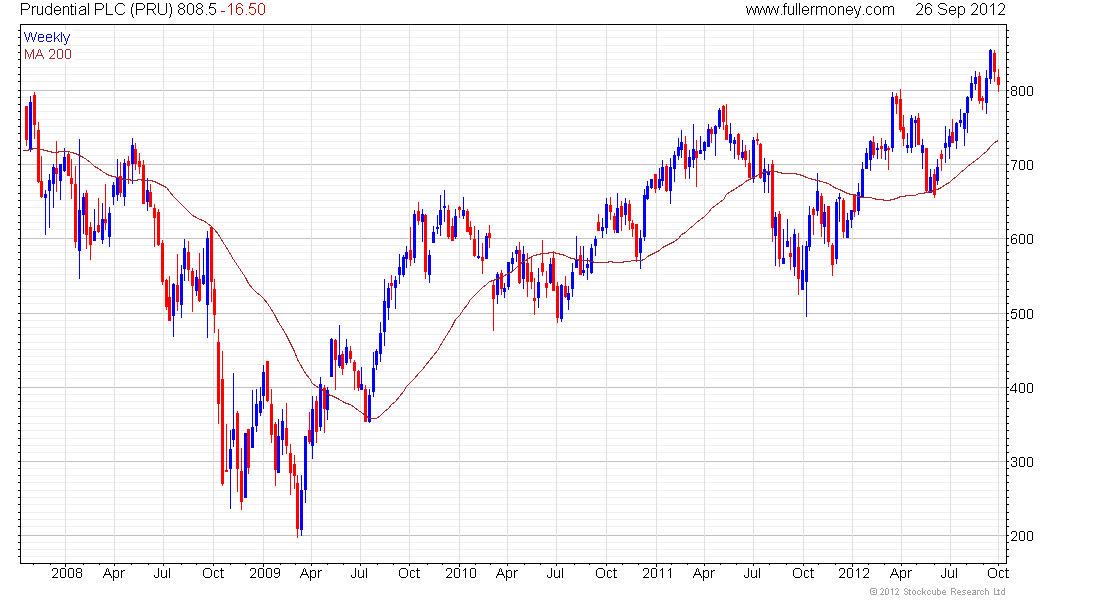
Task: Click the 2010 year label on time axis
Action: point(461,573)
